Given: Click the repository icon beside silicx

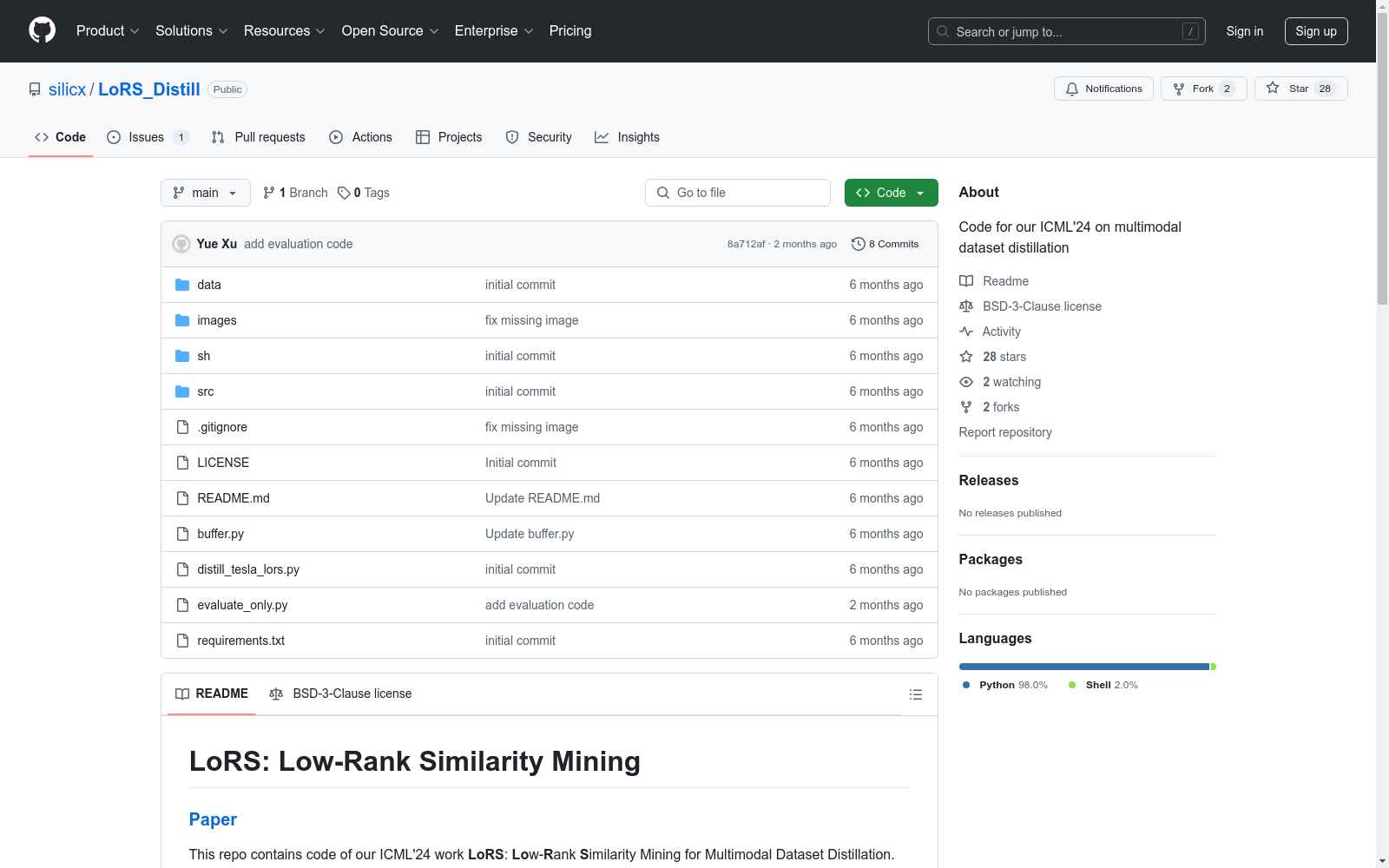Looking at the screenshot, I should point(35,89).
